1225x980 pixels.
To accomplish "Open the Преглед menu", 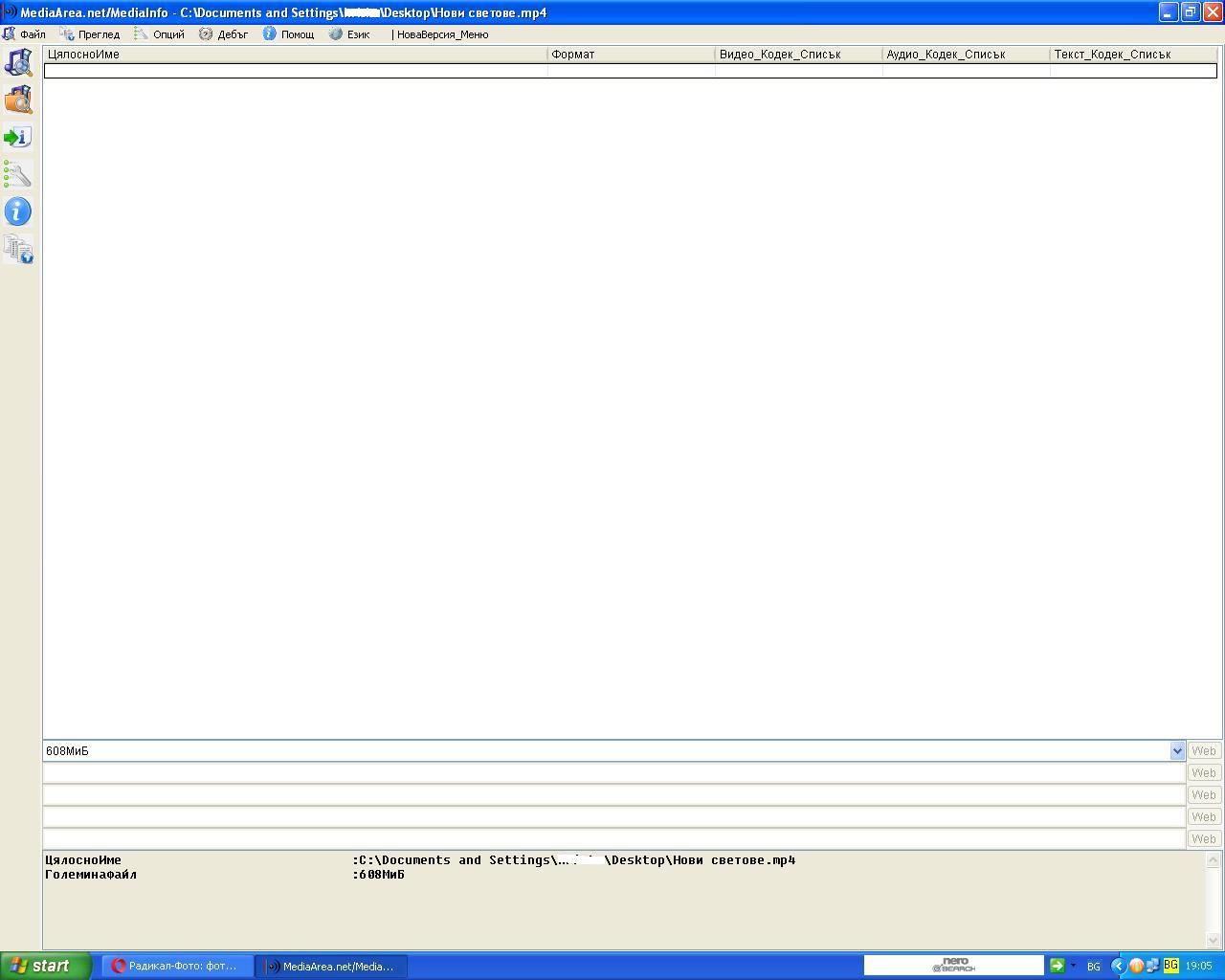I will [90, 34].
